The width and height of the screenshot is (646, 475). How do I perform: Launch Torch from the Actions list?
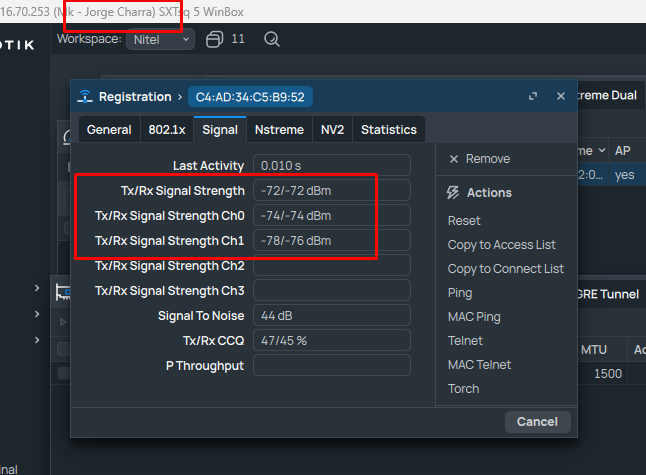(463, 389)
